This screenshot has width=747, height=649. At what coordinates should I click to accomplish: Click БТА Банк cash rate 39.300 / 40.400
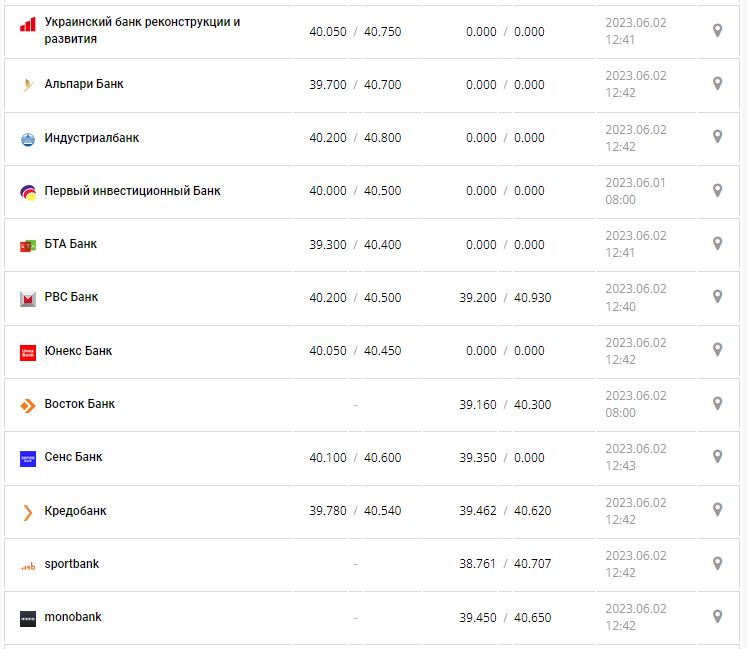[355, 245]
